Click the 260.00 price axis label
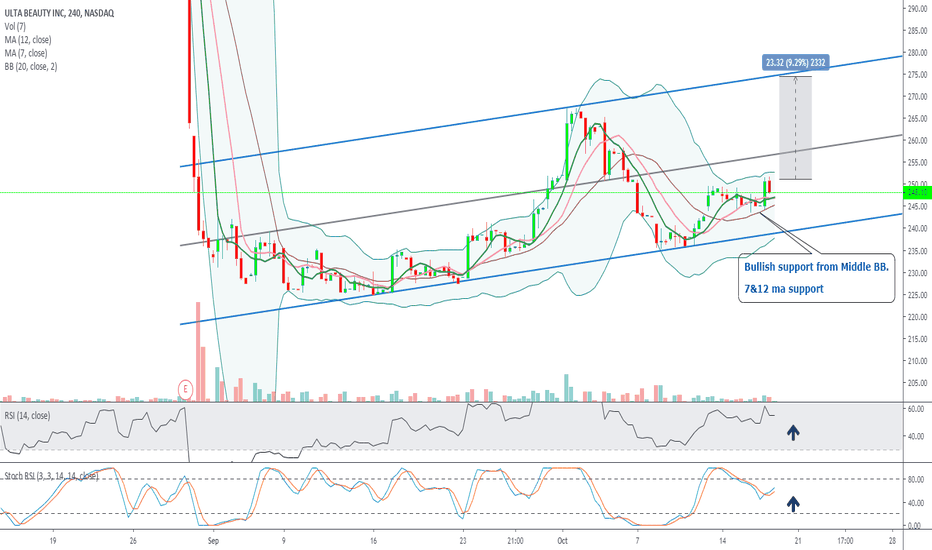The width and height of the screenshot is (932, 550). click(x=917, y=140)
